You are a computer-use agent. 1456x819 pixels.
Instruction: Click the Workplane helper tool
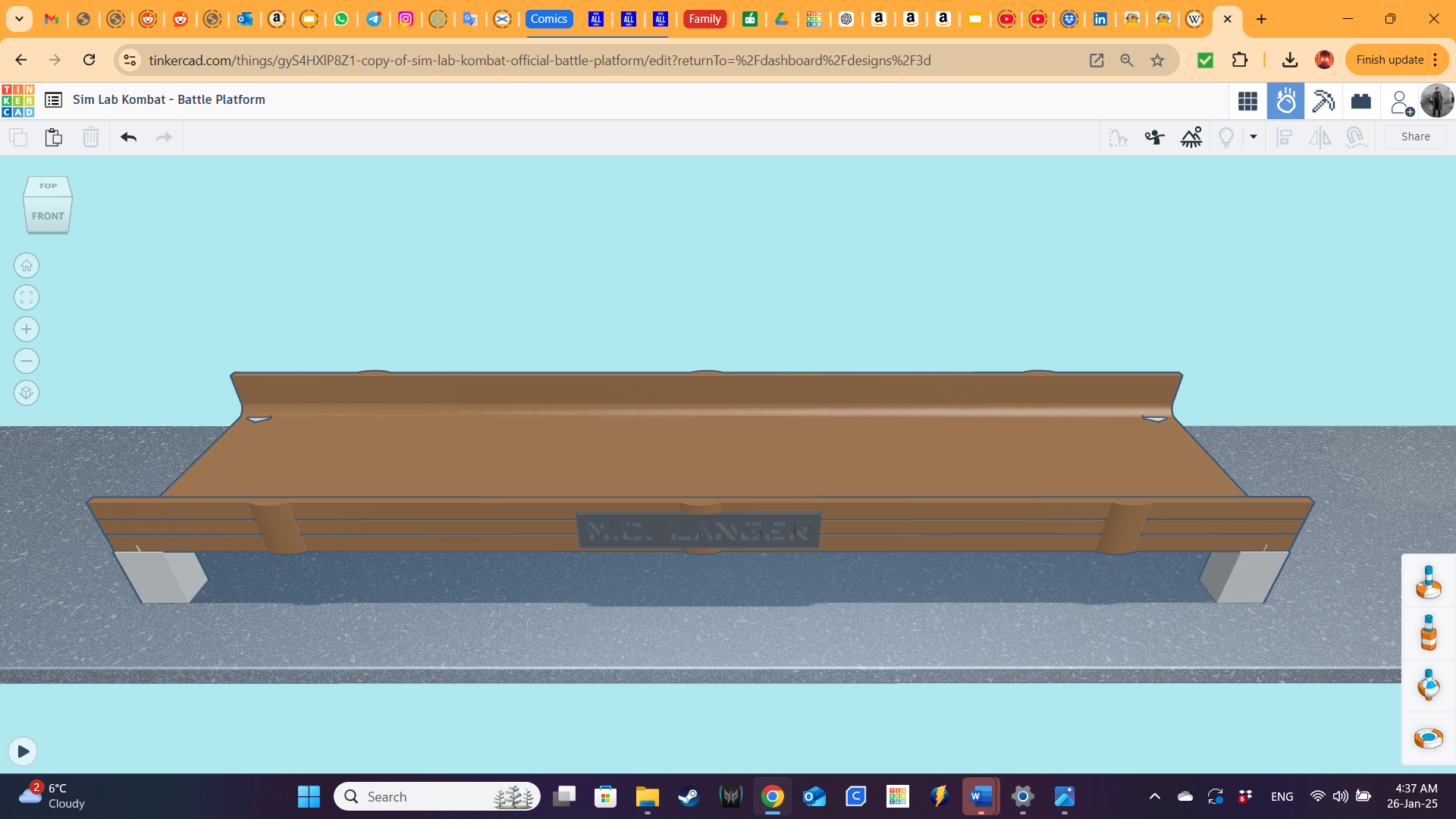(1119, 137)
